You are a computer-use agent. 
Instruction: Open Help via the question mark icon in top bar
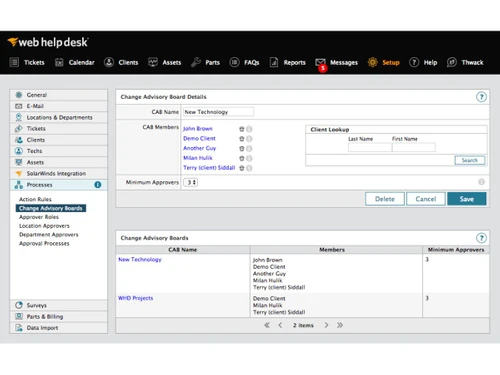414,62
